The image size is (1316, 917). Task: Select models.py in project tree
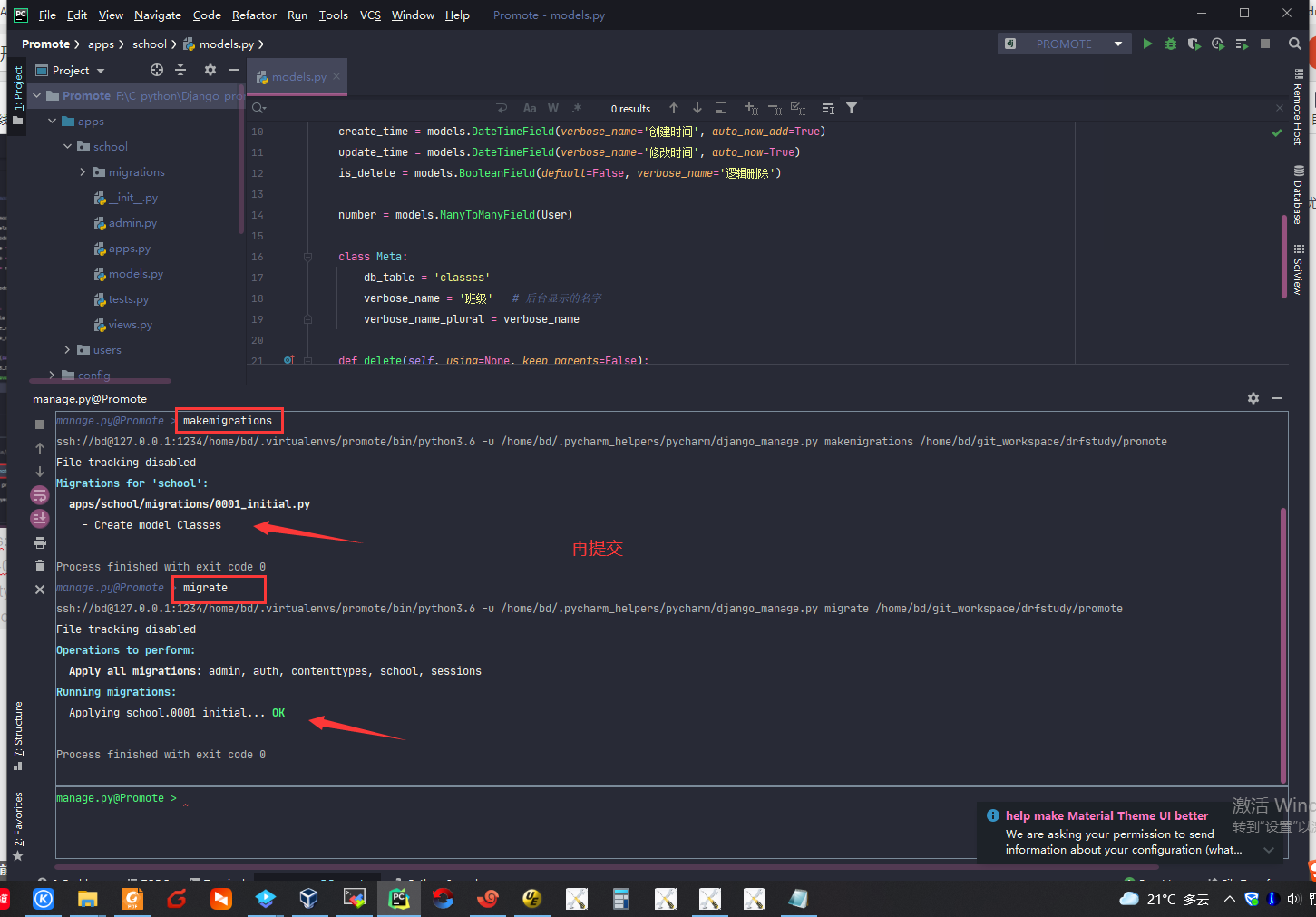pos(129,273)
